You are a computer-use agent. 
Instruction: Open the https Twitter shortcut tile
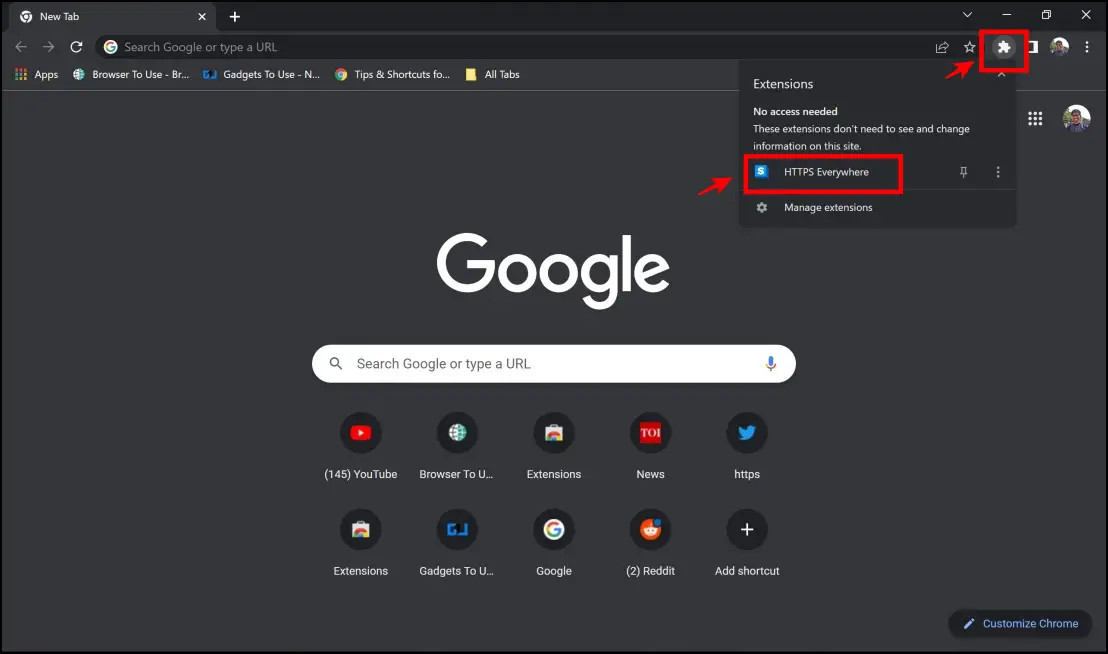point(747,446)
